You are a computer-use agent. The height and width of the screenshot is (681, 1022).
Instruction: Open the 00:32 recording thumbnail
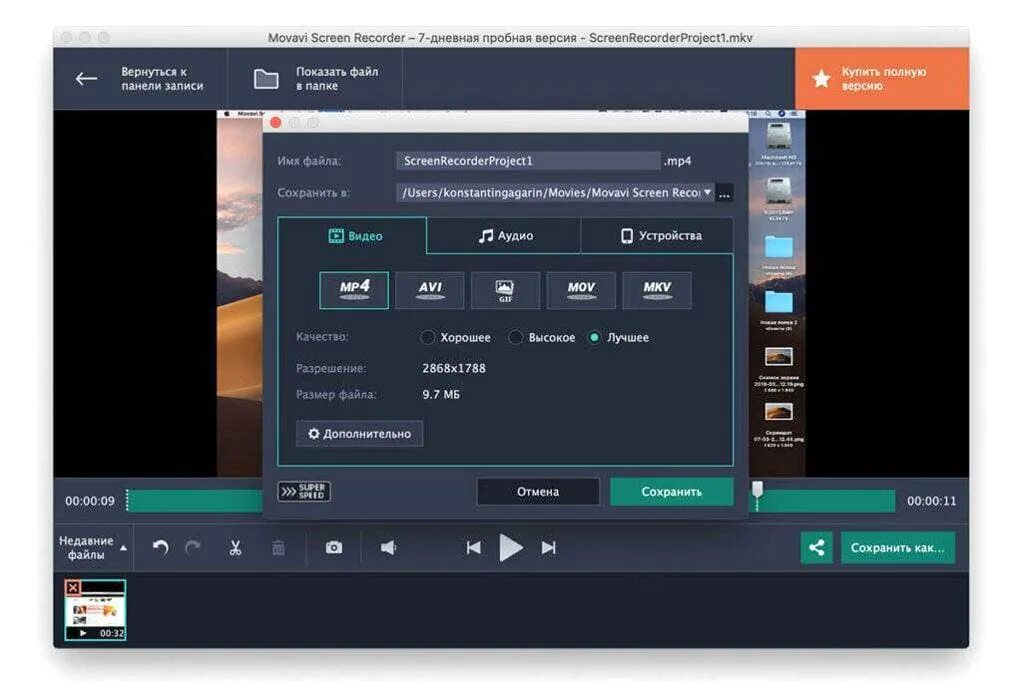[x=95, y=610]
